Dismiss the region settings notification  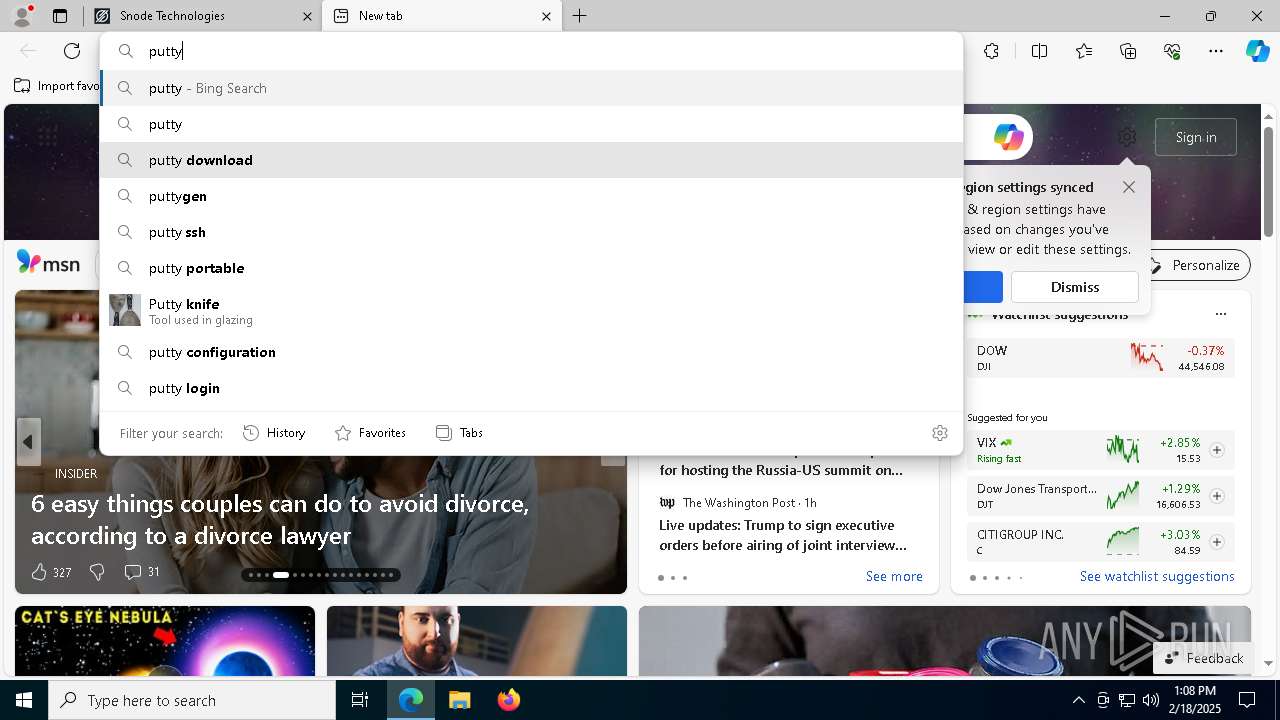pos(1075,287)
